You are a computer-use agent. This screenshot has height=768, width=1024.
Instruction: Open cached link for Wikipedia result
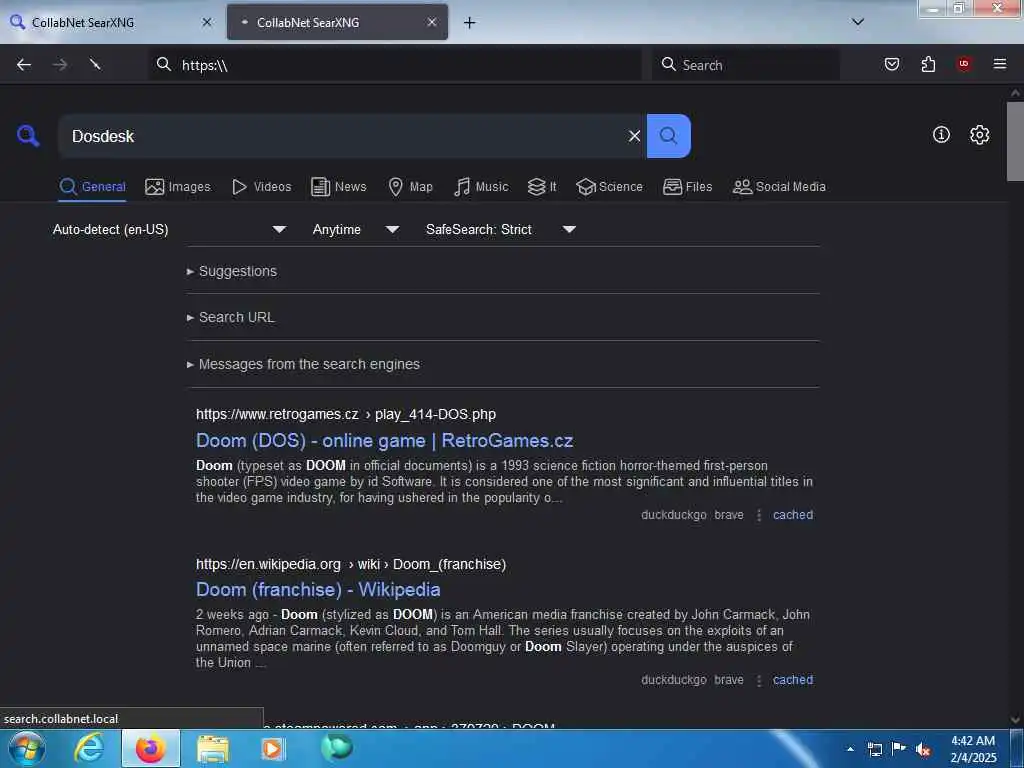[793, 680]
